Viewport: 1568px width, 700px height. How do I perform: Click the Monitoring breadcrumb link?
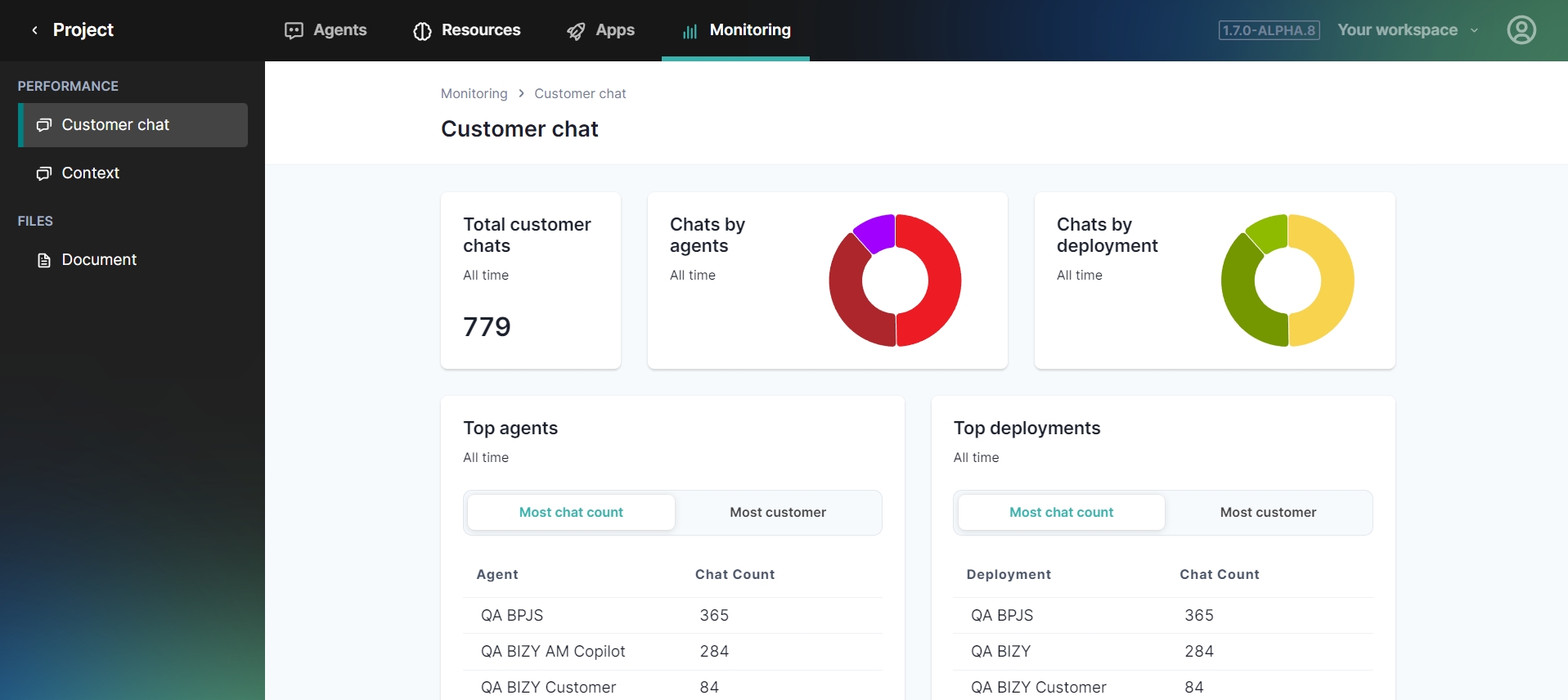click(474, 94)
